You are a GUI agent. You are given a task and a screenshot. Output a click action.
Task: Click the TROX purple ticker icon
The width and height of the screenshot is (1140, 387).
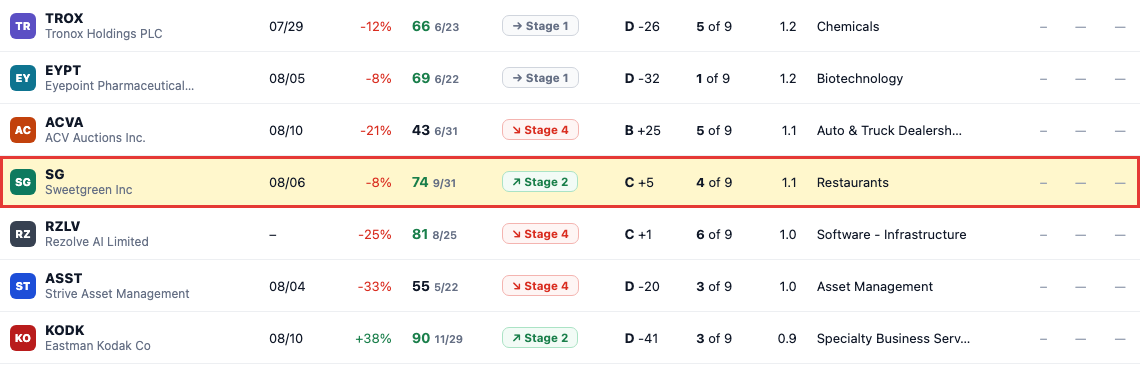[23, 26]
